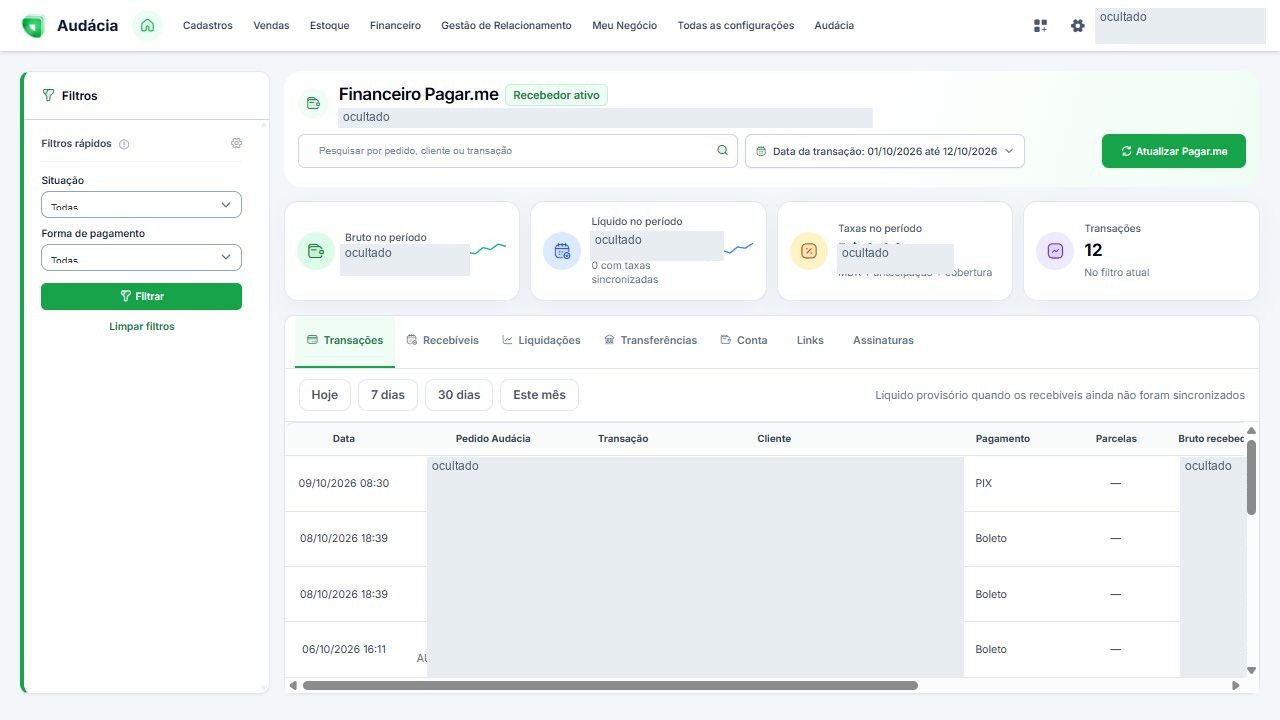Open Todas as configurações menu

736,26
